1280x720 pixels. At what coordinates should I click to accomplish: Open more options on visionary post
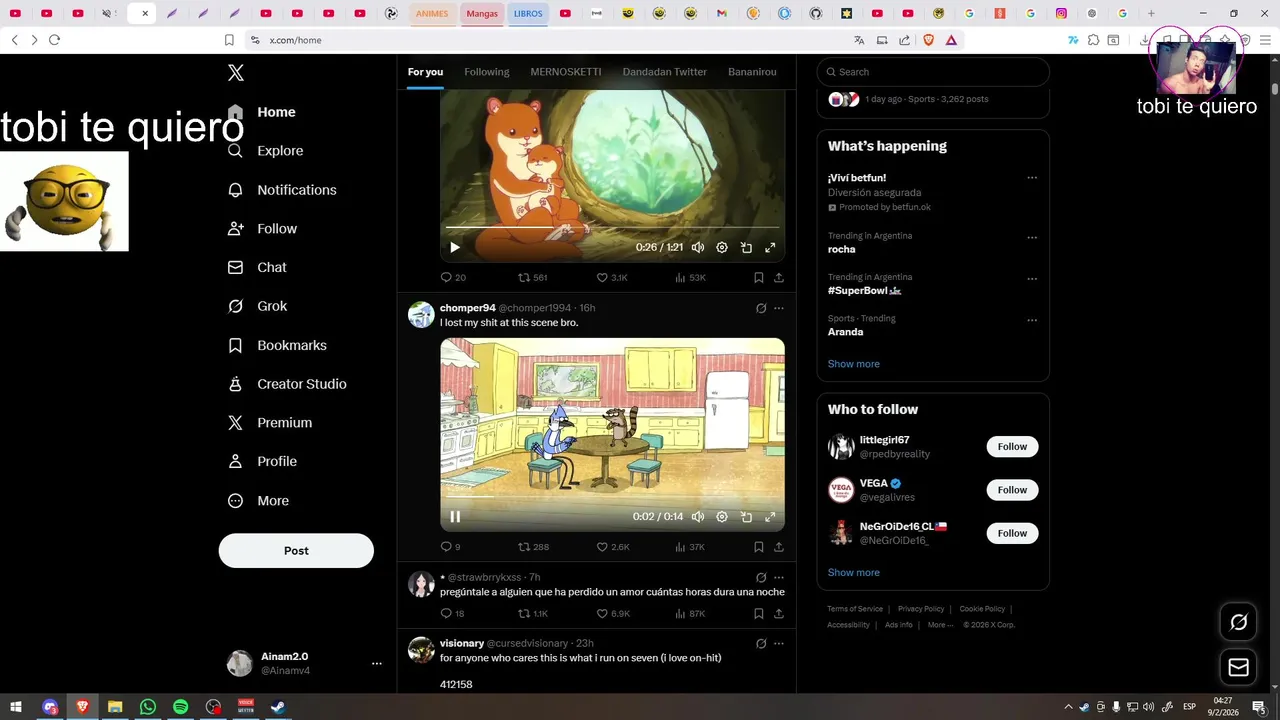tap(779, 643)
